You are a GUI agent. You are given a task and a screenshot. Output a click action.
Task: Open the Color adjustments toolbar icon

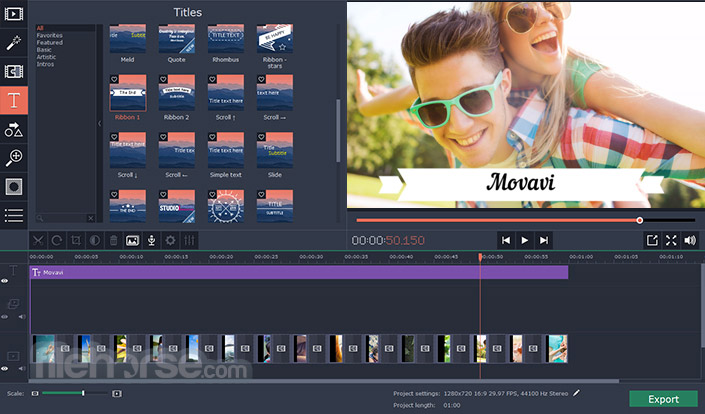pos(94,240)
